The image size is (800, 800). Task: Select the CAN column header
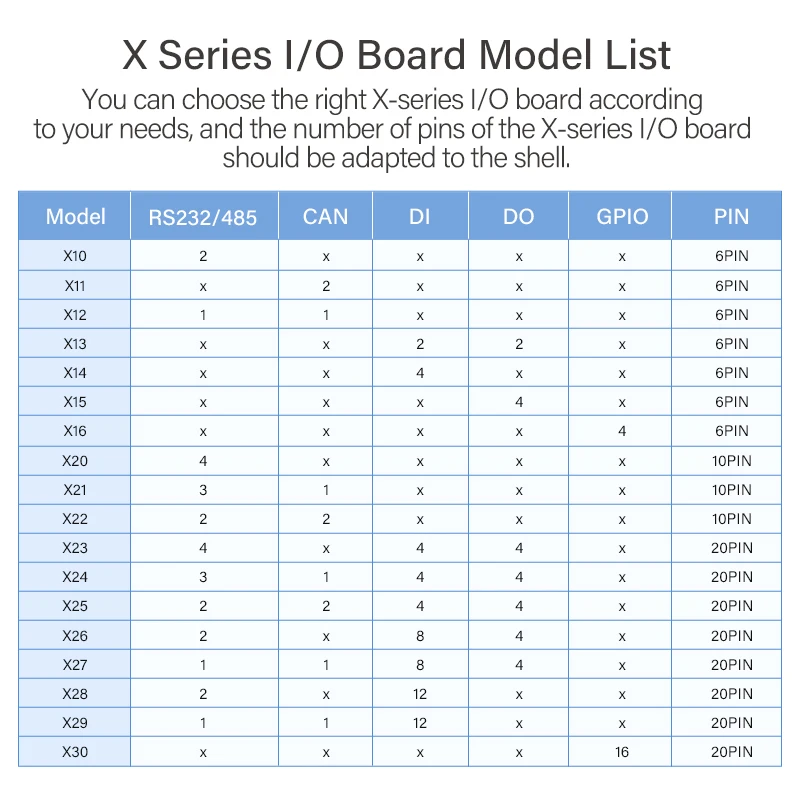pyautogui.click(x=325, y=216)
